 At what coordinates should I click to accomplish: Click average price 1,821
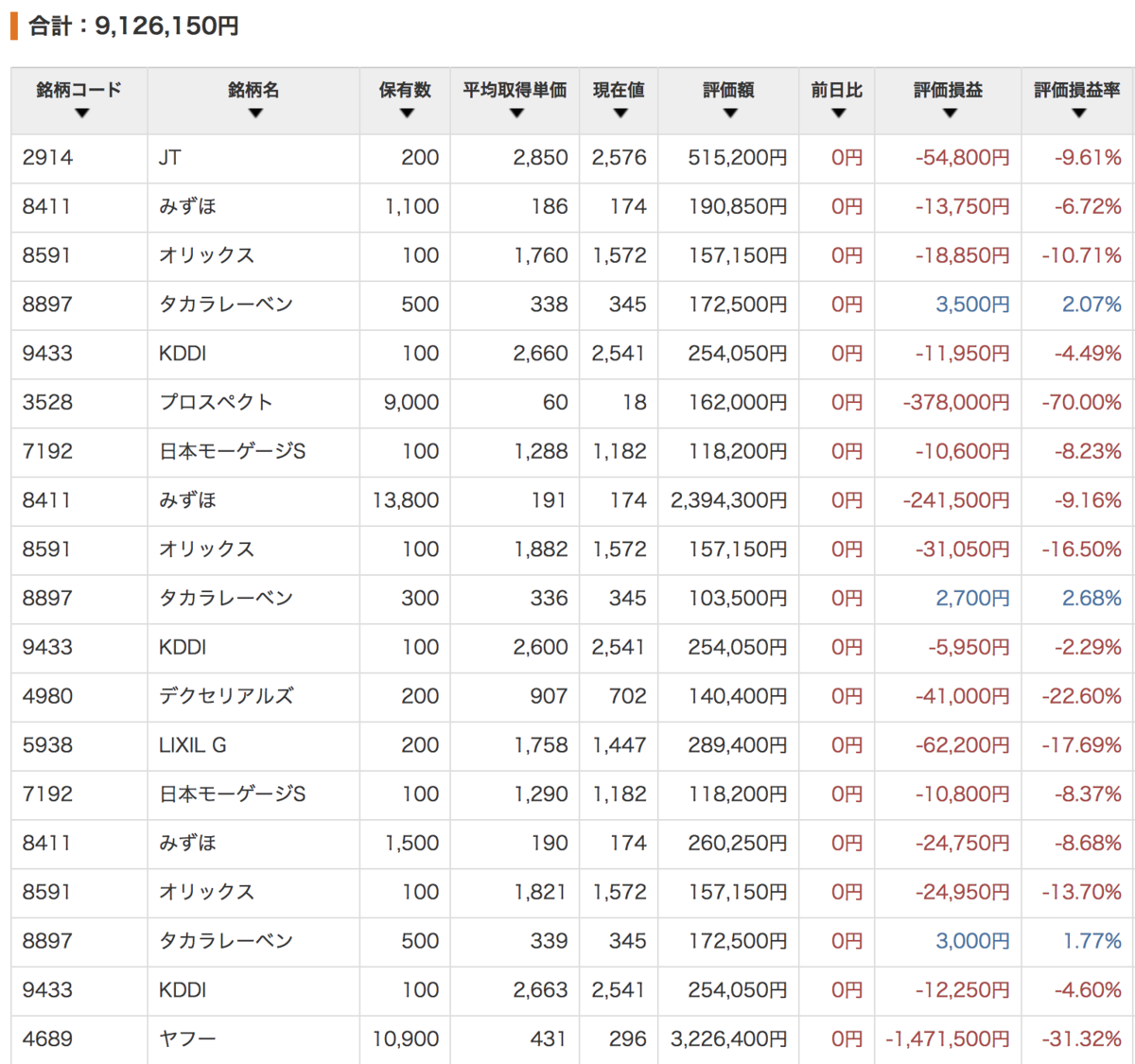coord(541,893)
